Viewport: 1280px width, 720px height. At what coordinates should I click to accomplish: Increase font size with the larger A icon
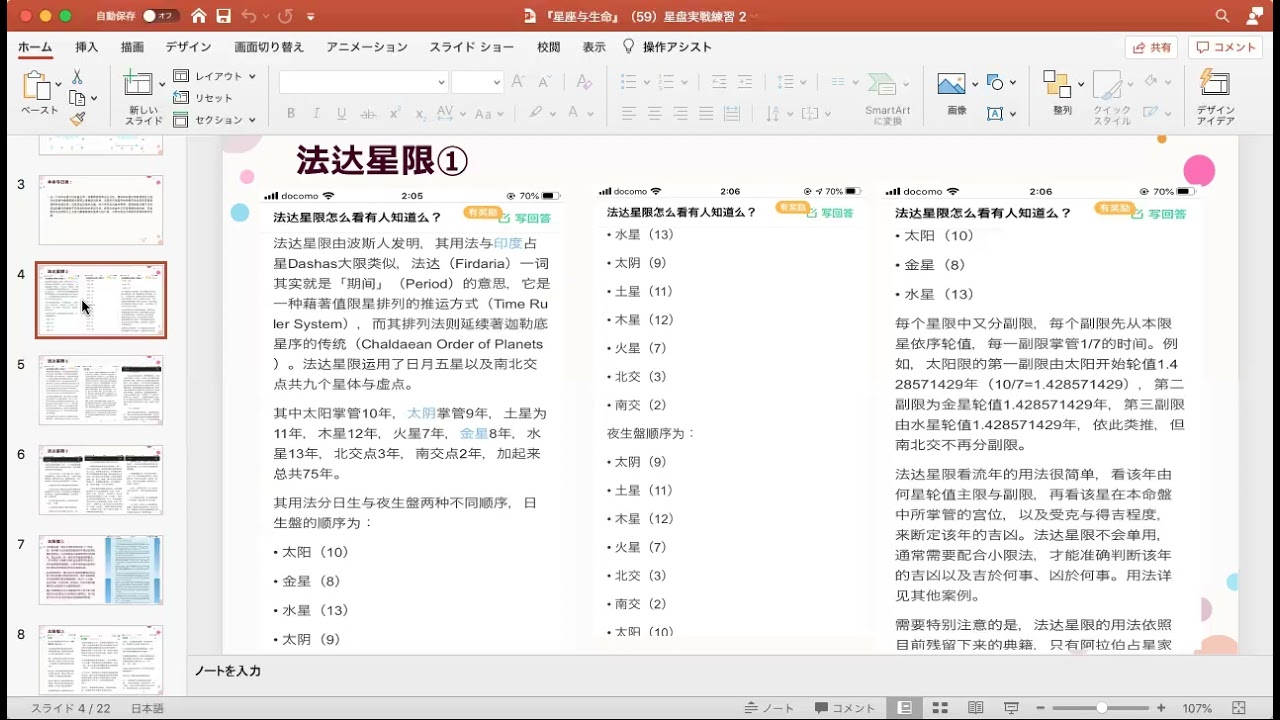[519, 82]
